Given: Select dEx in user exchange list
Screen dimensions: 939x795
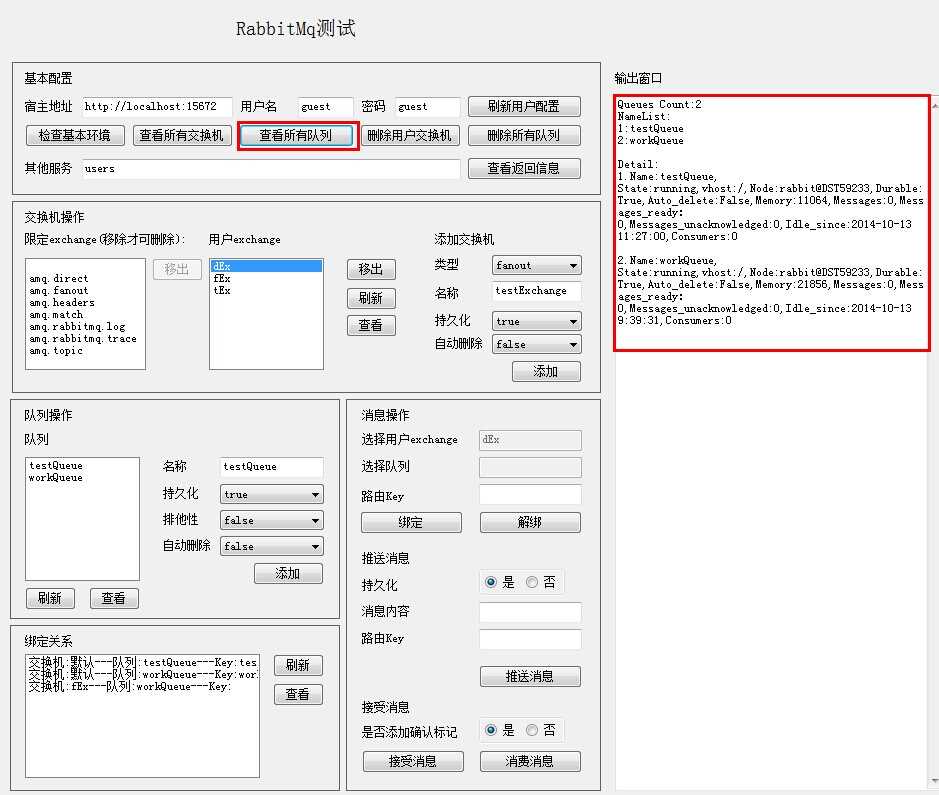Looking at the screenshot, I should (x=266, y=266).
